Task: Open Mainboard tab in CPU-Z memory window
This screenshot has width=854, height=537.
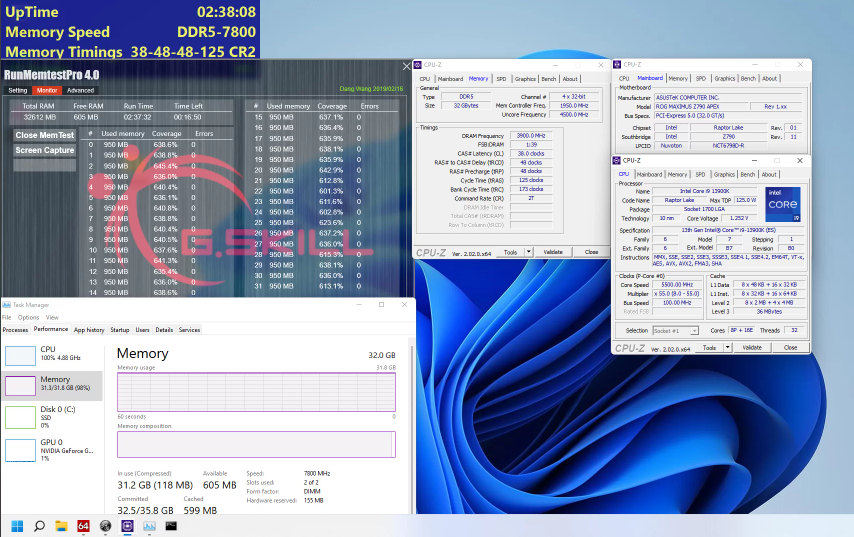Action: click(450, 79)
